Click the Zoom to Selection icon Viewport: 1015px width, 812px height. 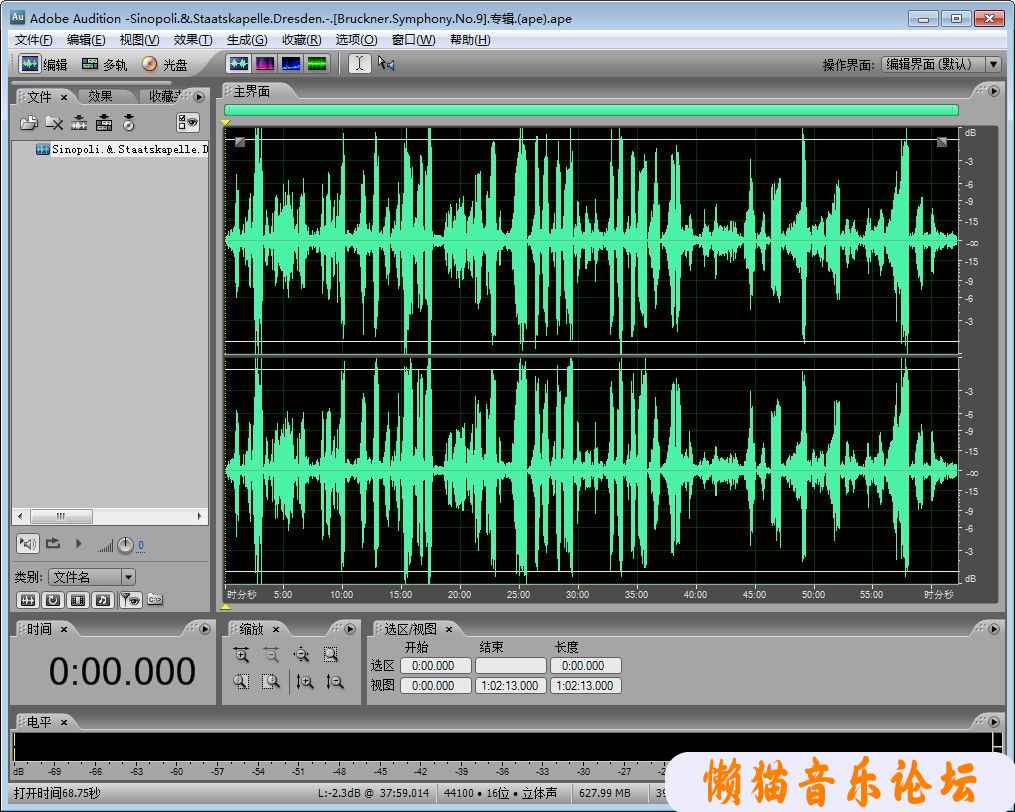coord(331,655)
